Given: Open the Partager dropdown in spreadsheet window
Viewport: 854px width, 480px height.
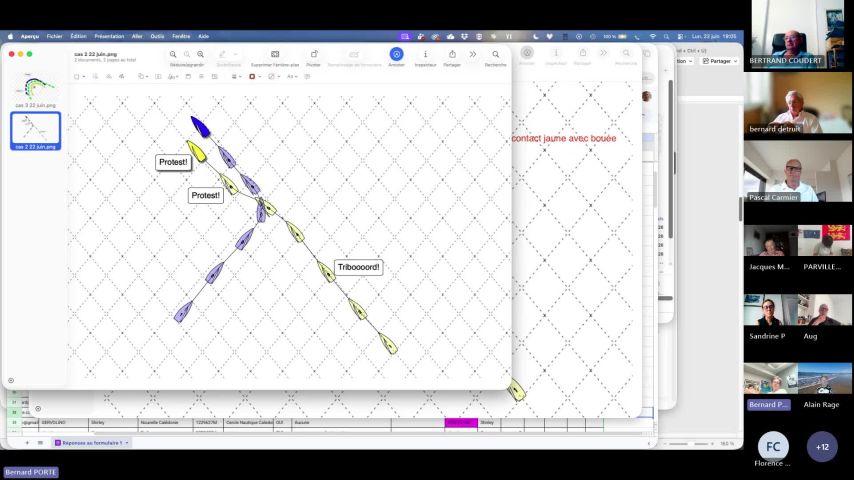Looking at the screenshot, I should (720, 61).
